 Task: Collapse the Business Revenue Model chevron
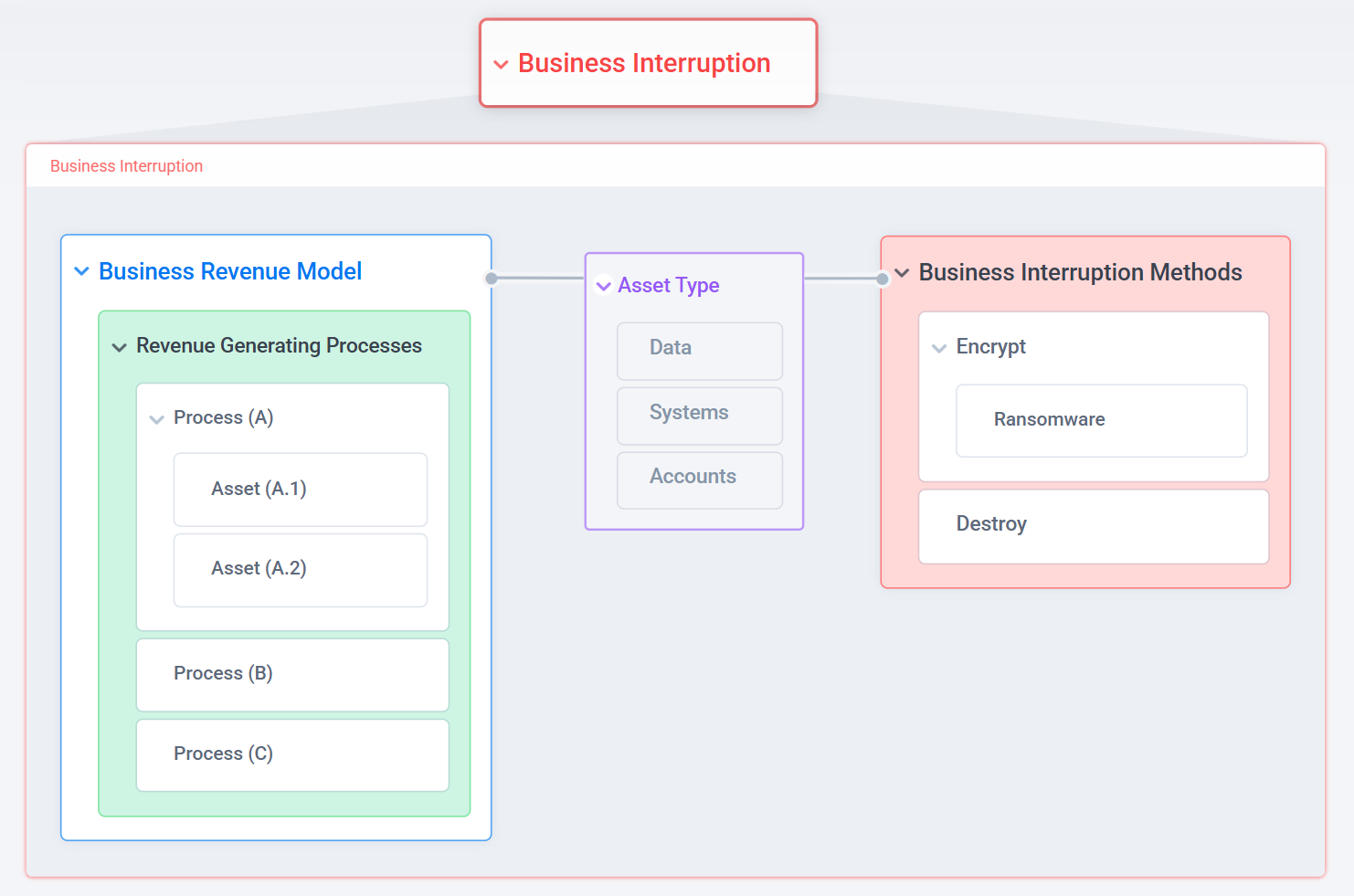(82, 271)
